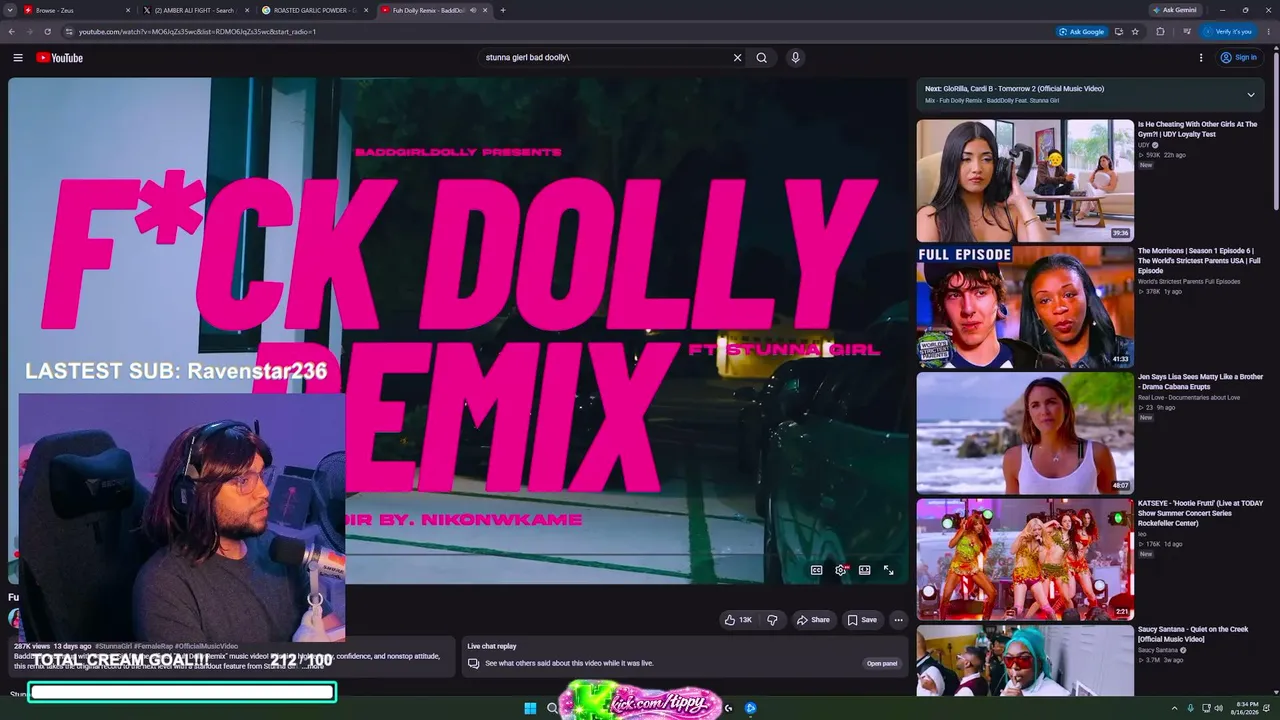
Task: Click the Sign in button
Action: pyautogui.click(x=1238, y=58)
